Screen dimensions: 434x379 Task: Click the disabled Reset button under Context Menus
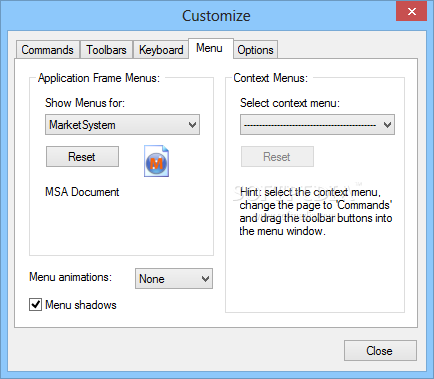[277, 156]
